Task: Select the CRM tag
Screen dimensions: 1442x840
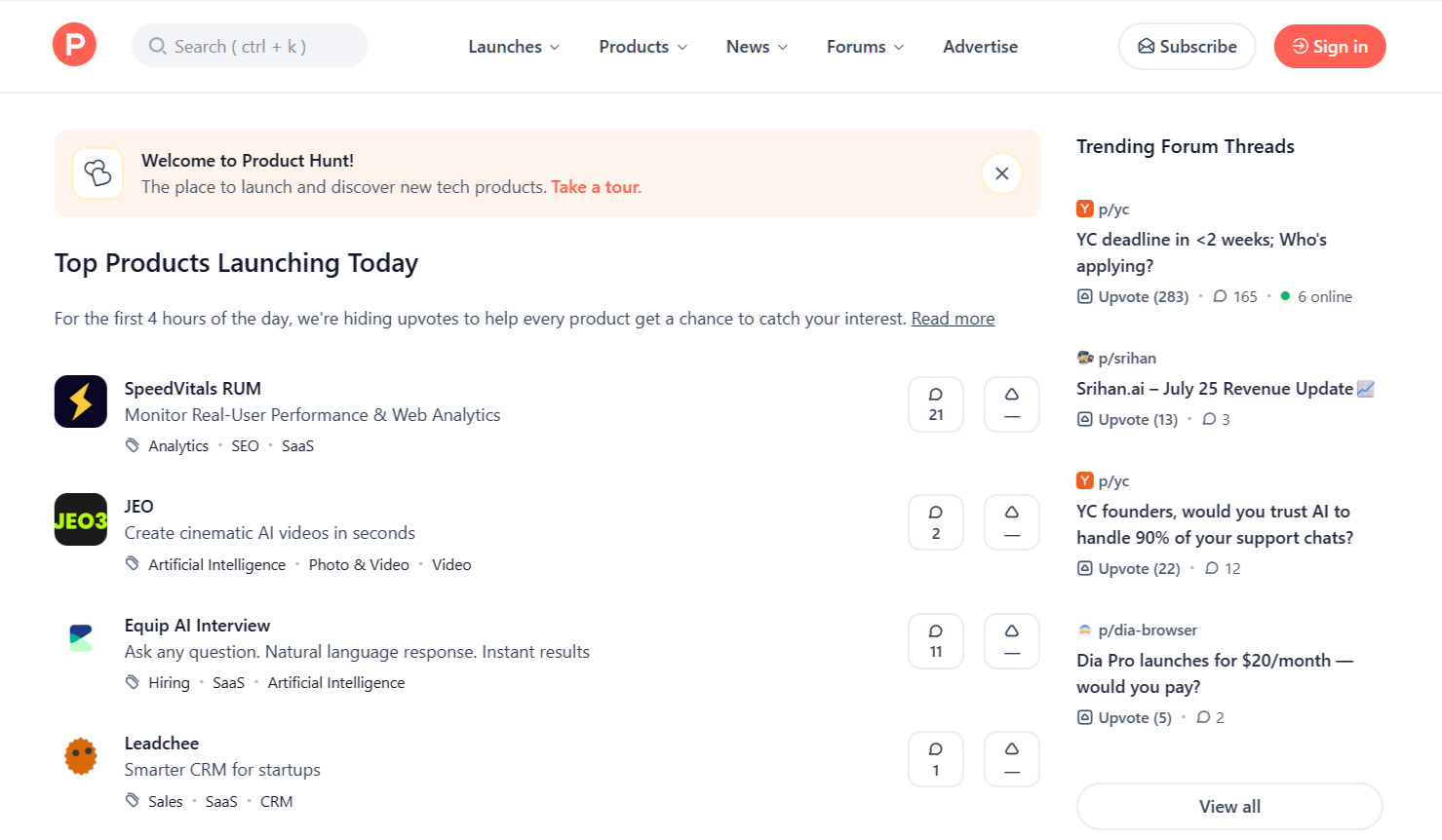Action: [276, 802]
